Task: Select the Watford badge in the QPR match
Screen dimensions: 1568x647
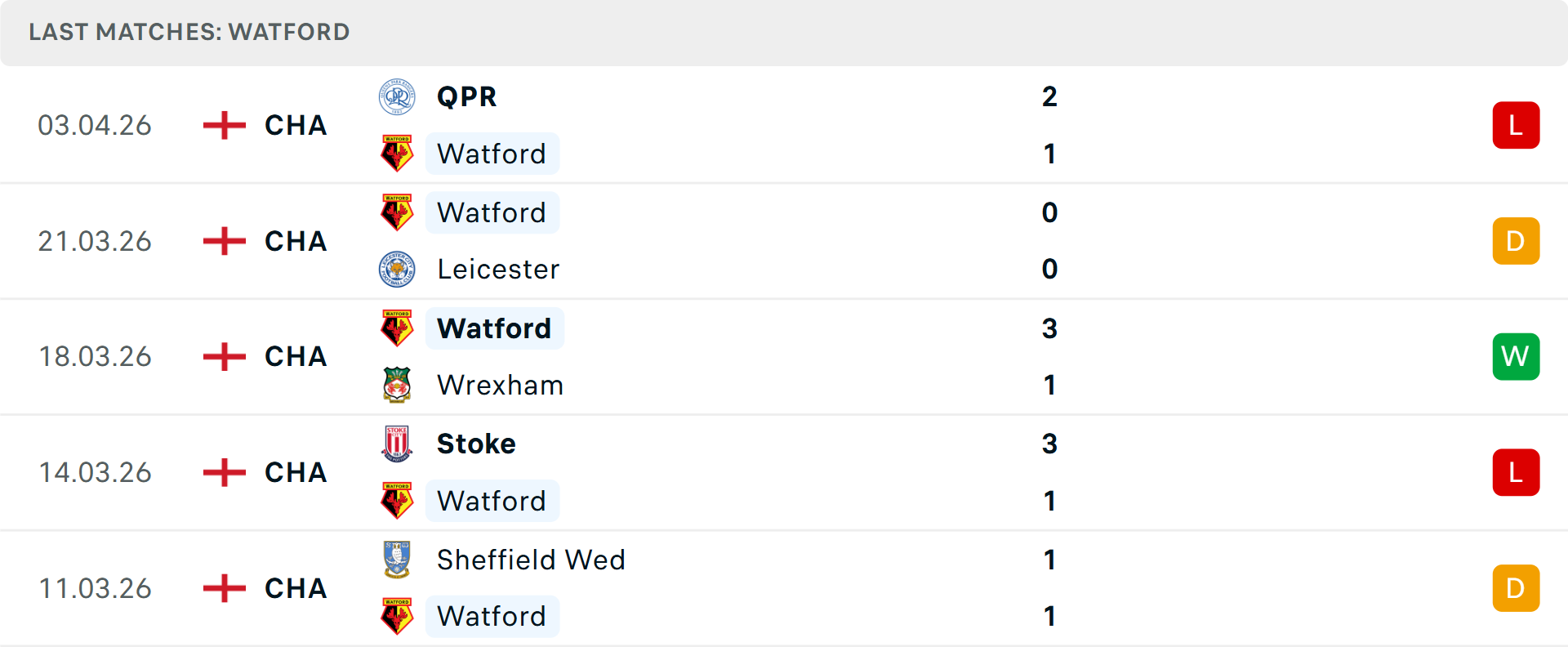Action: click(397, 154)
